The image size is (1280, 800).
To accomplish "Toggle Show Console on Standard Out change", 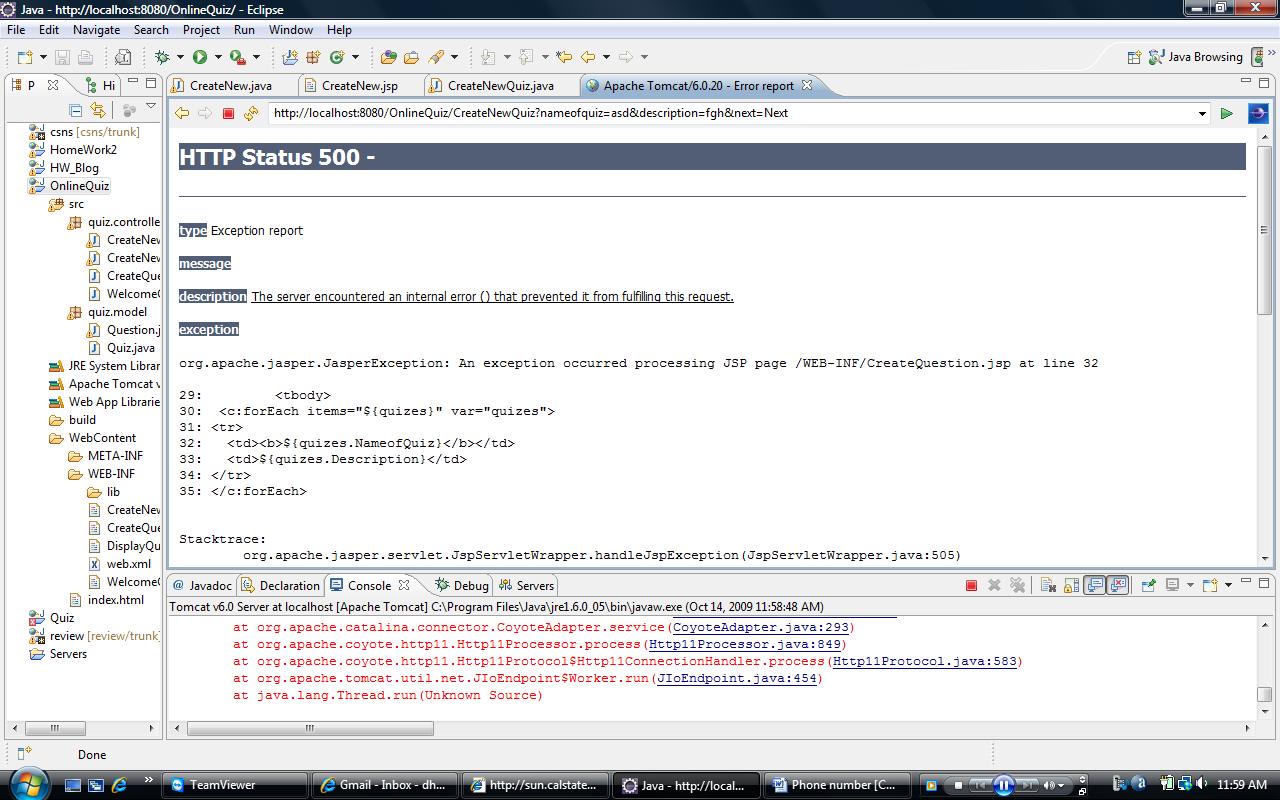I will pyautogui.click(x=1095, y=585).
